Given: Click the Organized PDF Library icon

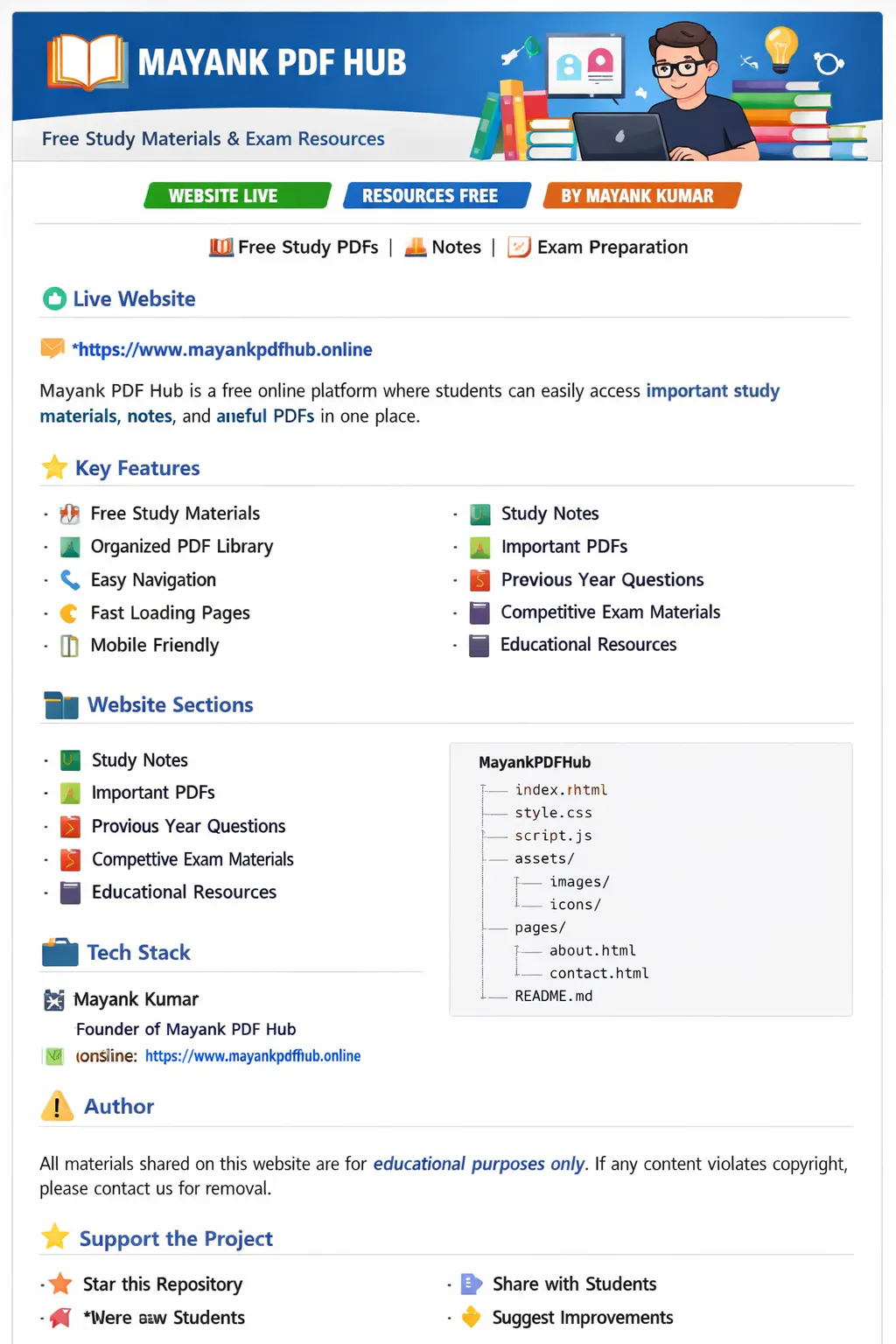Looking at the screenshot, I should point(70,547).
